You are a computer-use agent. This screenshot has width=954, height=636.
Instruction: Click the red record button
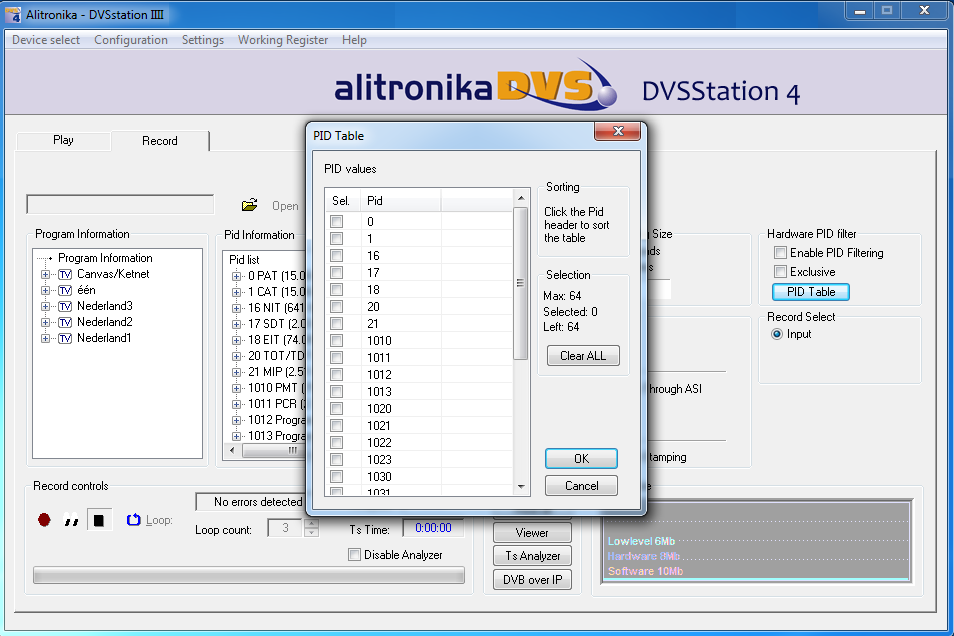(x=44, y=520)
